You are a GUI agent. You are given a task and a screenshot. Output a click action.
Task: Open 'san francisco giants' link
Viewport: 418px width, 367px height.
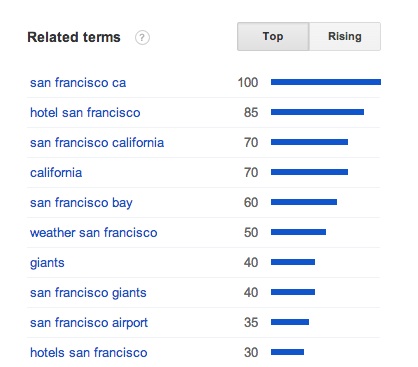(88, 293)
